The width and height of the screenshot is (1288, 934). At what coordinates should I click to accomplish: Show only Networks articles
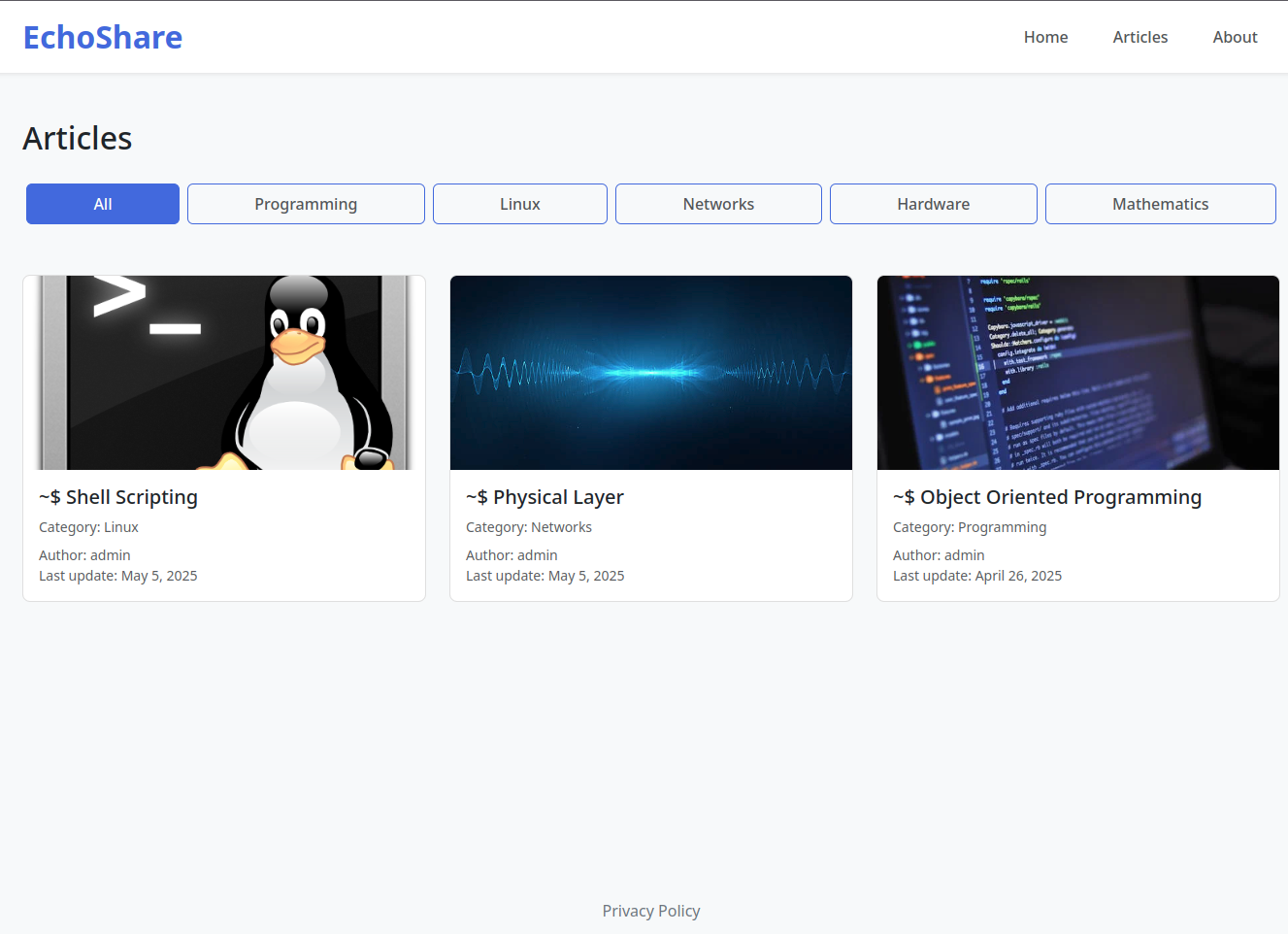(718, 204)
